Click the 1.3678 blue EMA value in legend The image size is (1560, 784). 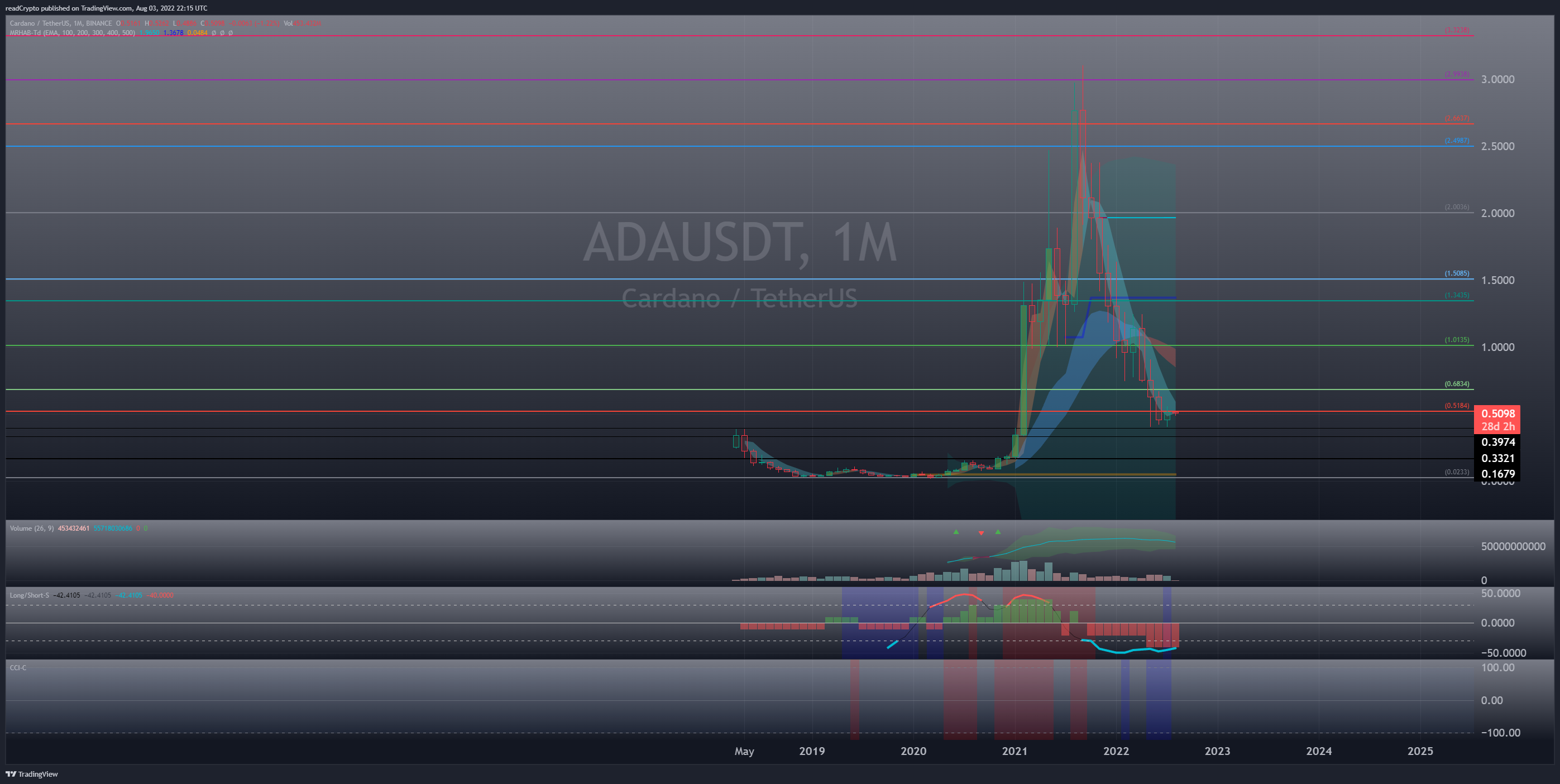coord(173,33)
